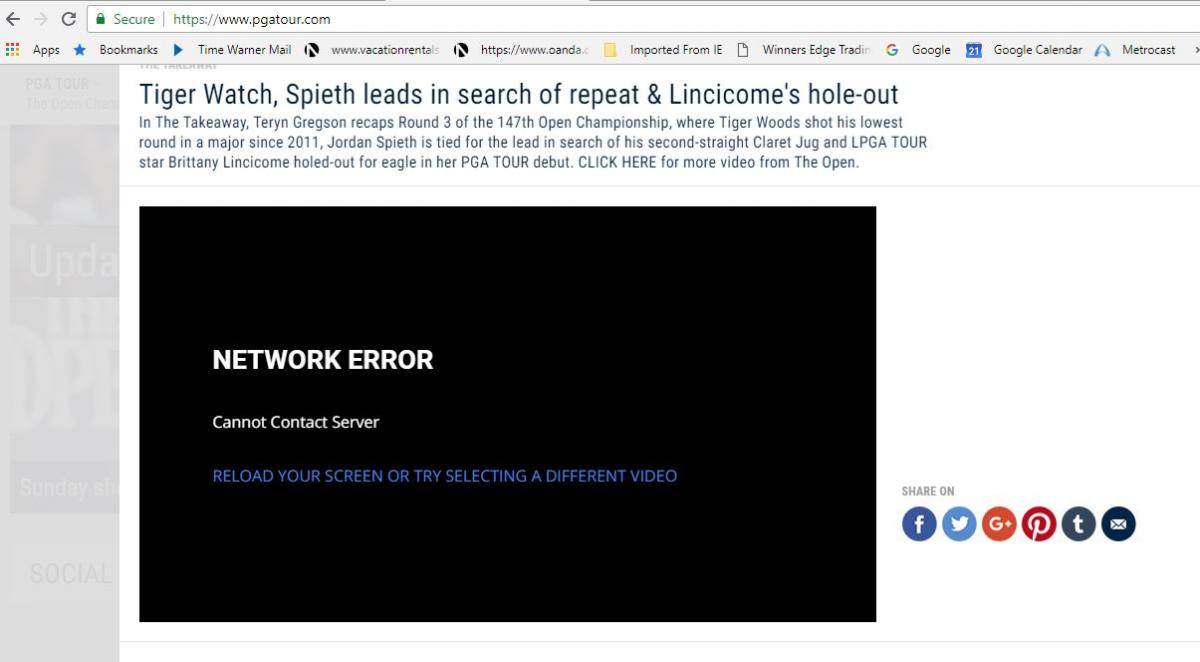Viewport: 1200px width, 662px height.
Task: Open the Imported From IE folder
Action: [x=663, y=50]
